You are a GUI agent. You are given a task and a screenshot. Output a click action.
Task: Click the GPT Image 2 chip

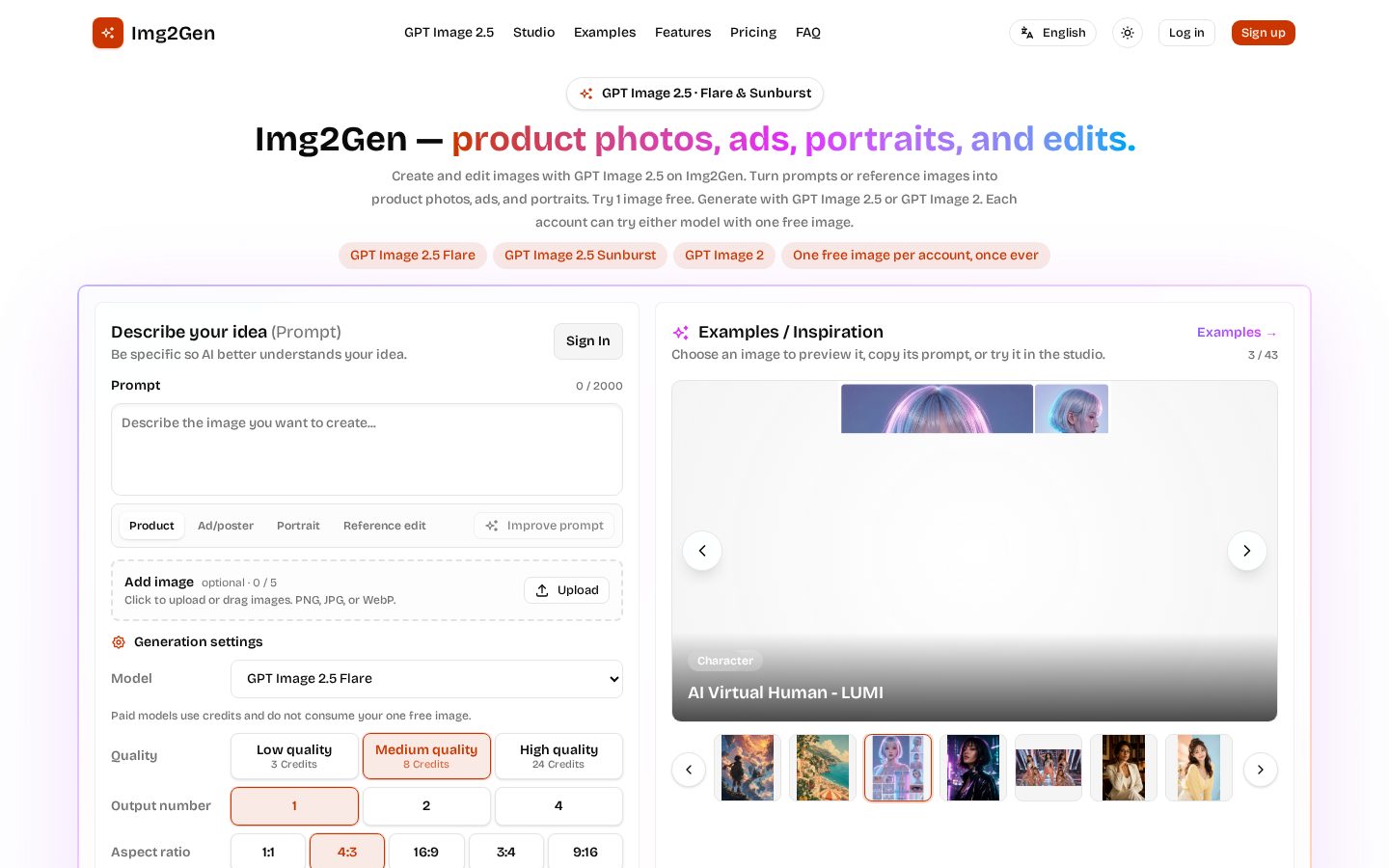point(724,256)
